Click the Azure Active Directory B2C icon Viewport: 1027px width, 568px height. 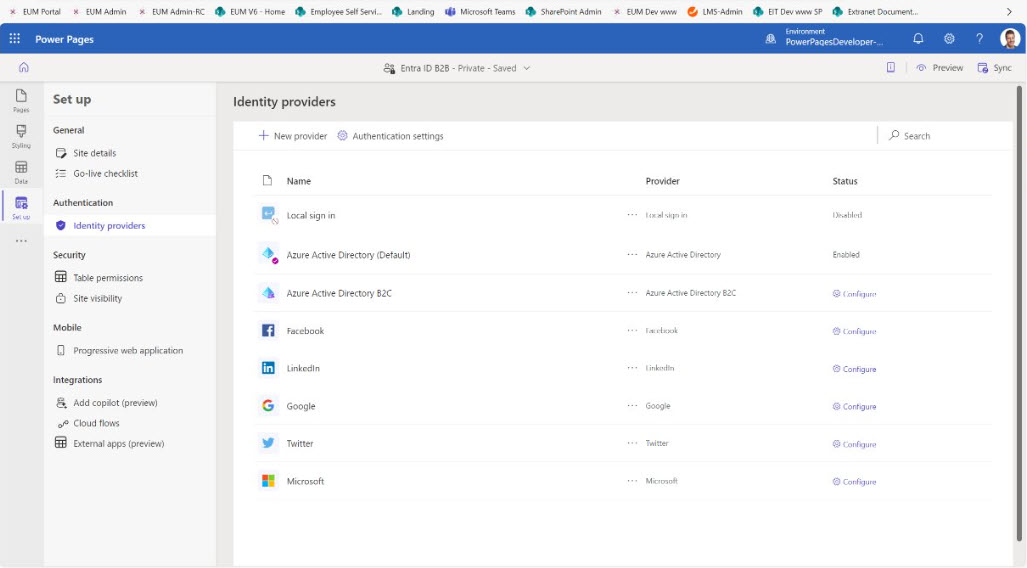pos(269,293)
